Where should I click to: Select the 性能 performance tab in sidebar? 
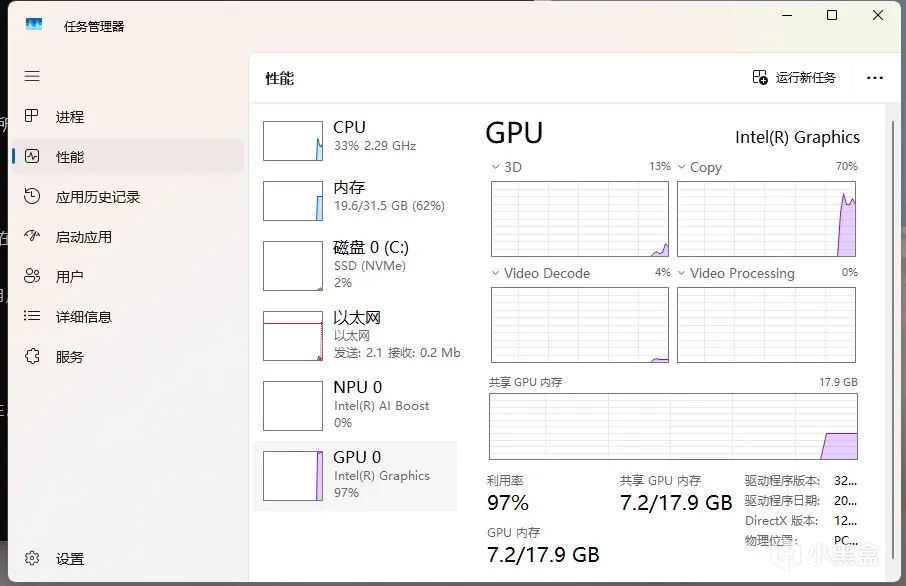pos(70,157)
